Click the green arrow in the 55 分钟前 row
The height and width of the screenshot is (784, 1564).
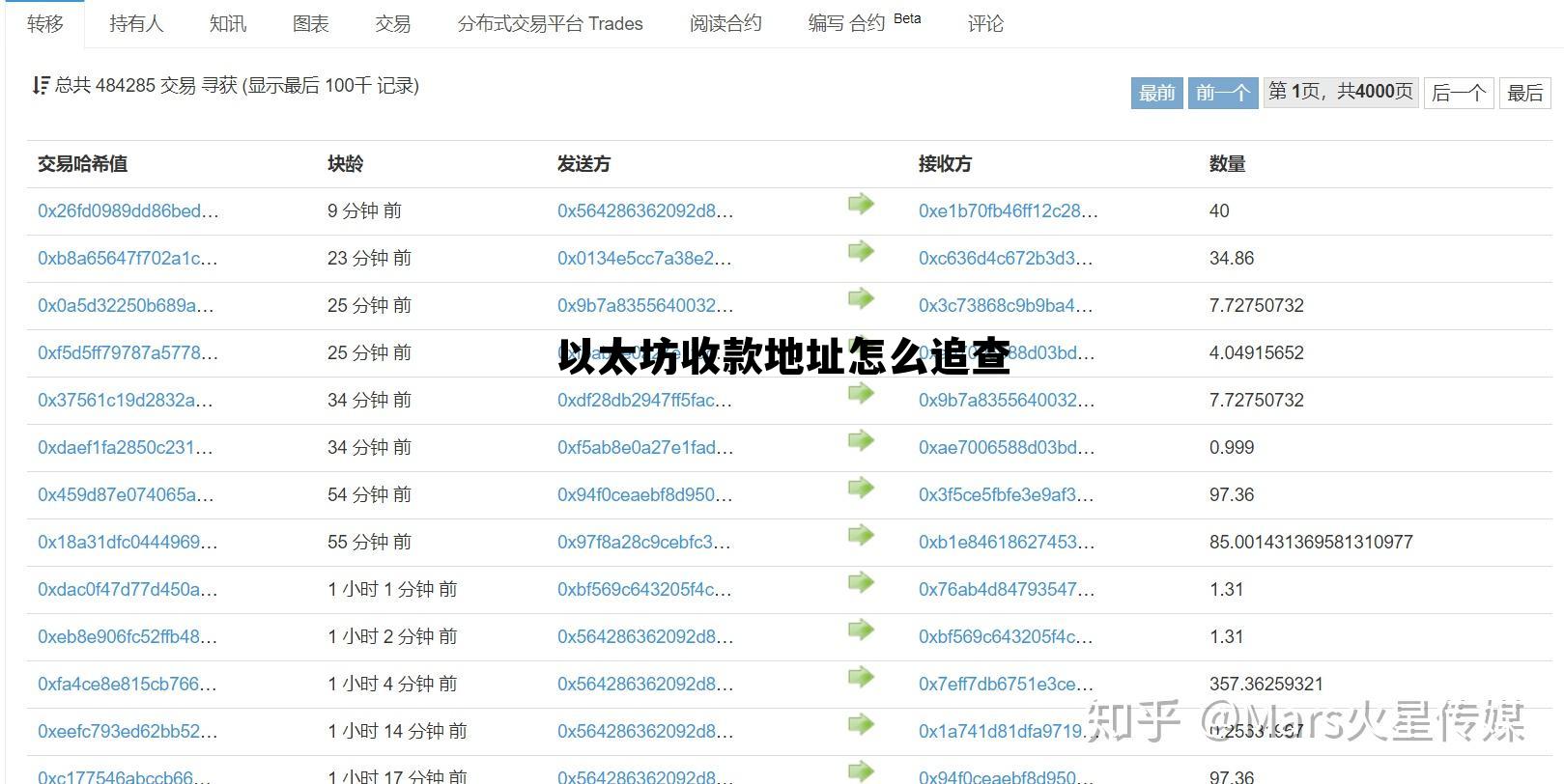860,535
